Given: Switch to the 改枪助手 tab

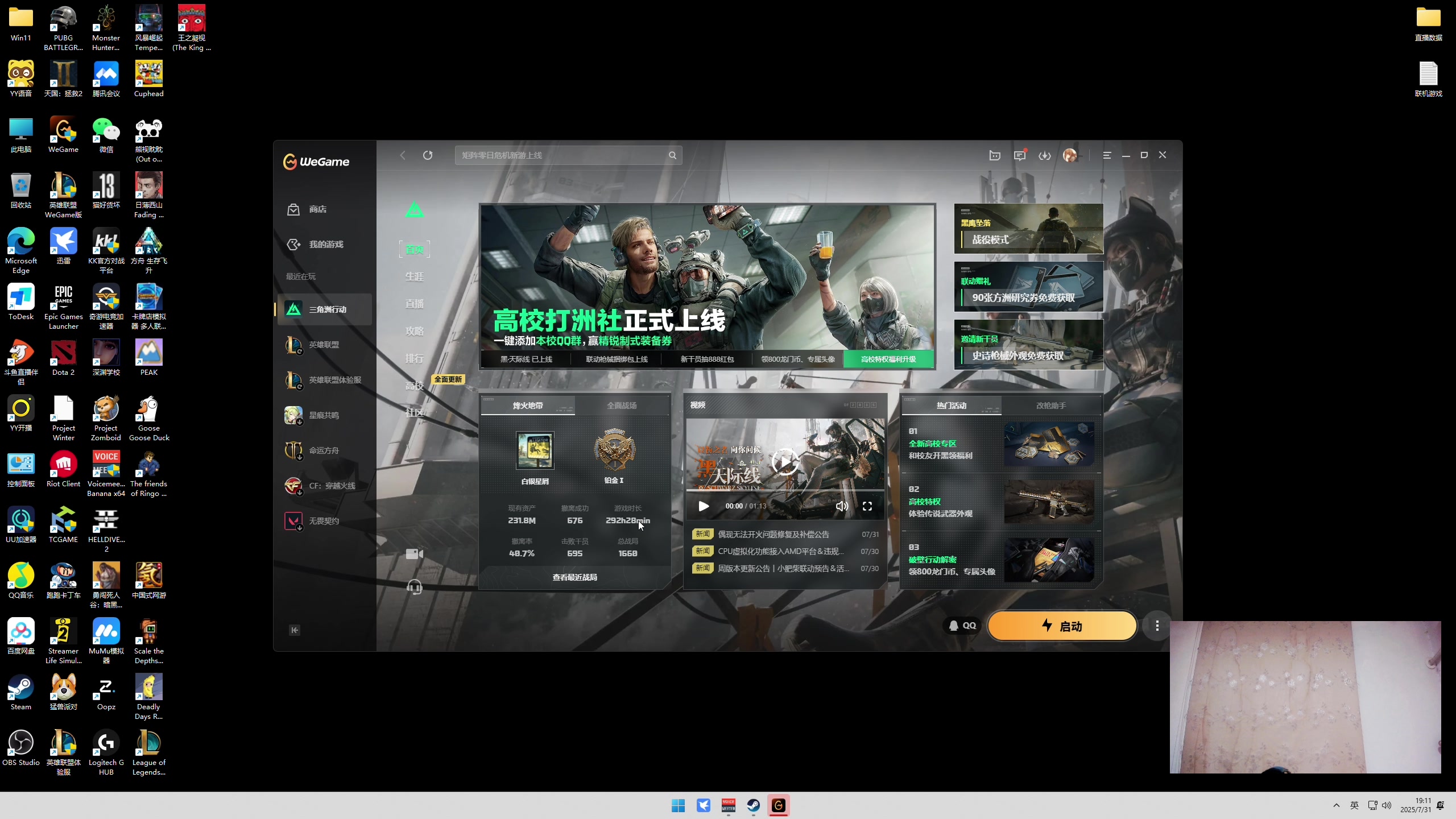Looking at the screenshot, I should click(1050, 406).
